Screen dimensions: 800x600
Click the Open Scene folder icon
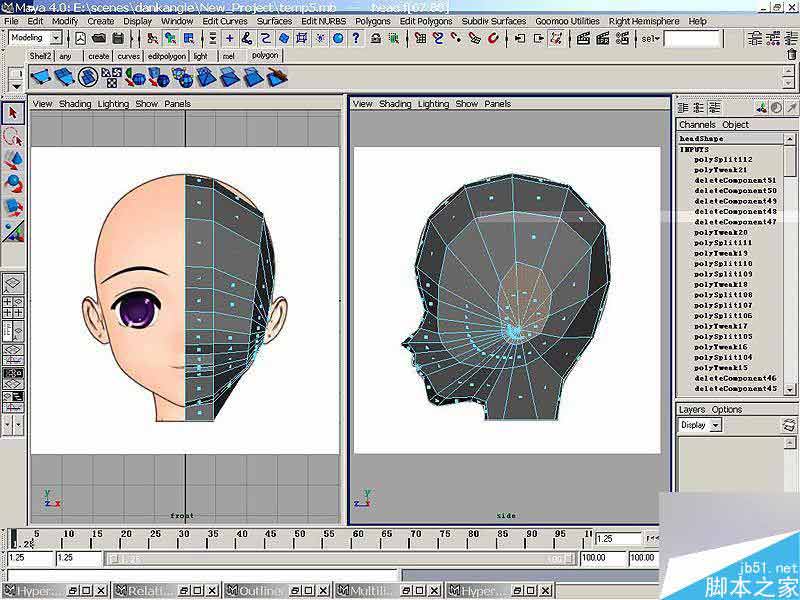point(99,38)
